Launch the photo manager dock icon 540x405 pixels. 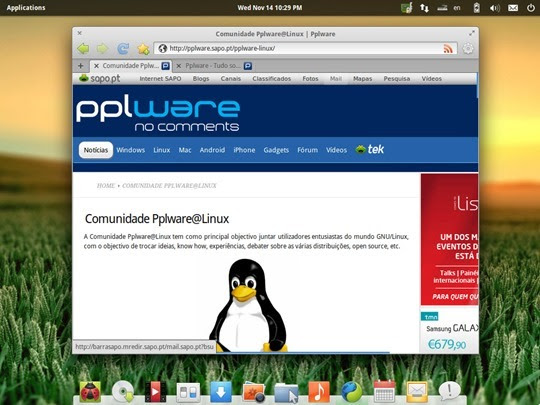click(x=253, y=392)
